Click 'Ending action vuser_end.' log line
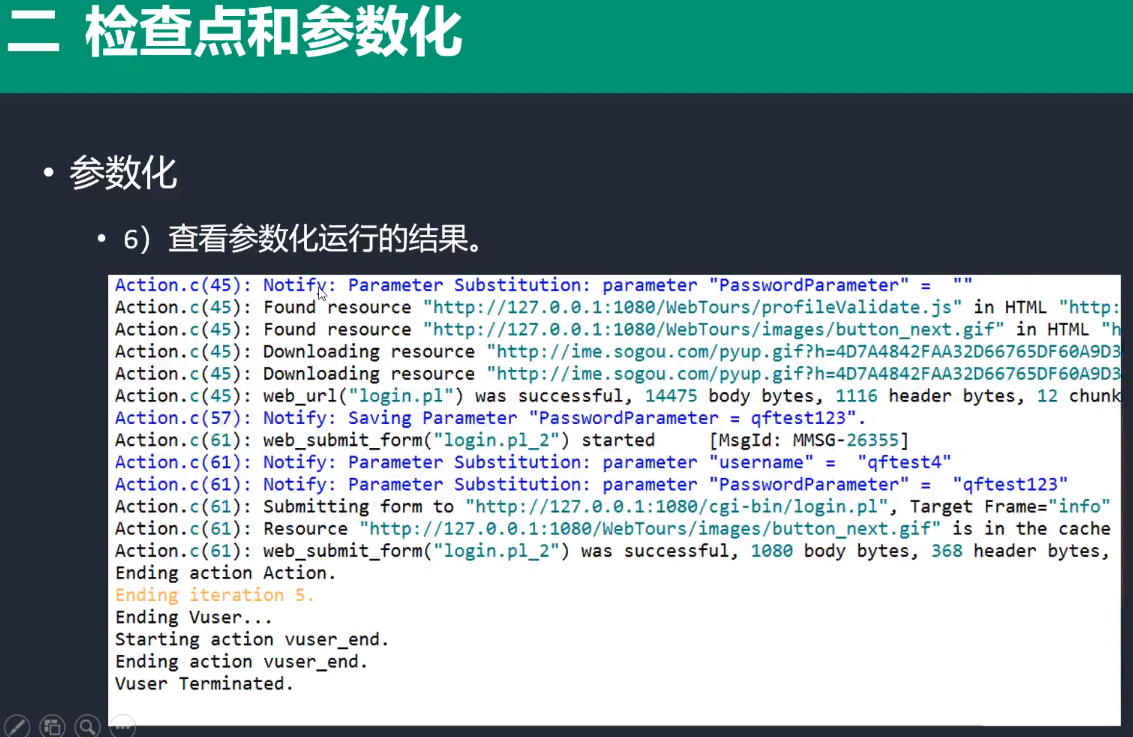This screenshot has height=737, width=1133. pos(241,662)
